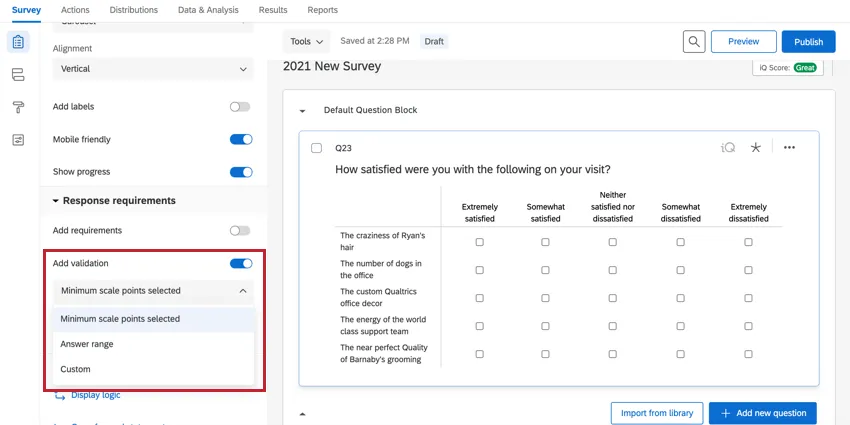Click the Publish button

point(808,41)
